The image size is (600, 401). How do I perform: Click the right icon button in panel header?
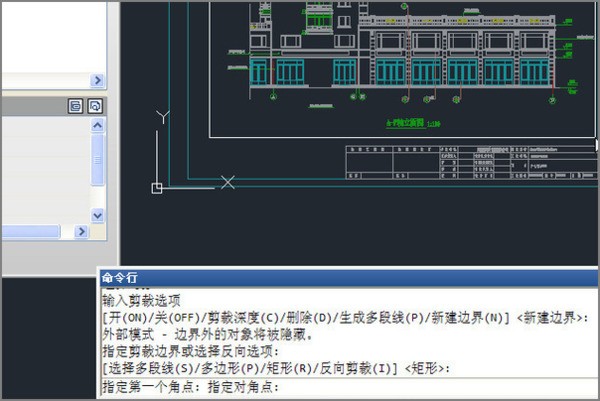[x=95, y=106]
